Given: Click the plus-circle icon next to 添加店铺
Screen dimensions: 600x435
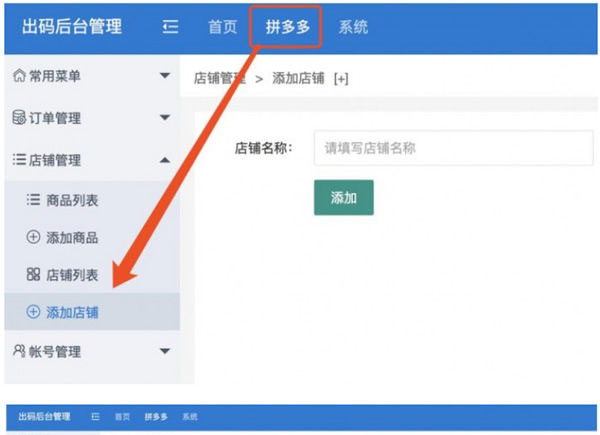Looking at the screenshot, I should [33, 312].
